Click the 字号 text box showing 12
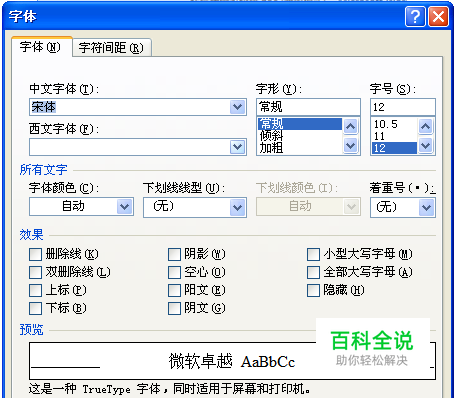Screen dimensions: 455x398 403,107
